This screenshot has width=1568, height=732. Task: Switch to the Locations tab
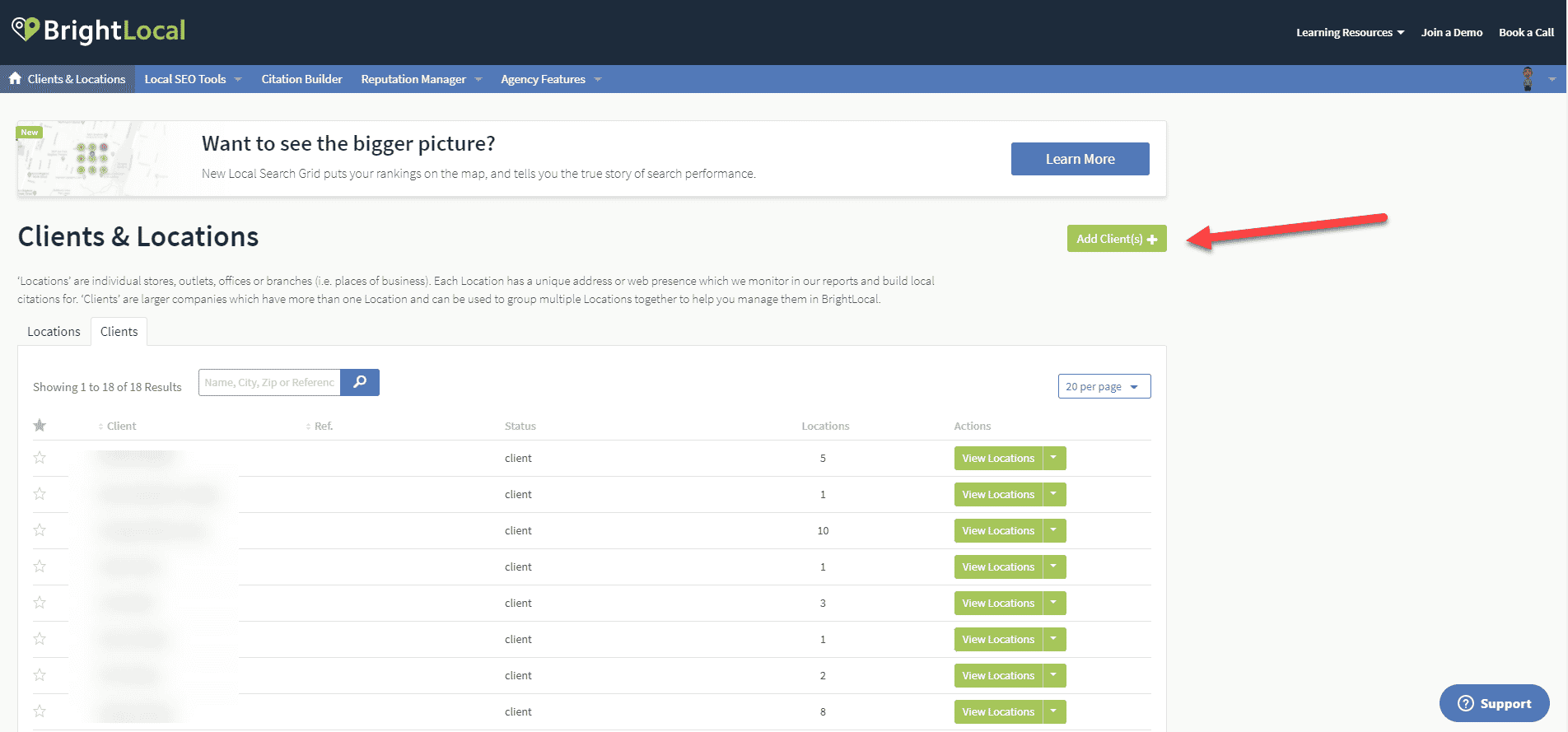click(x=54, y=332)
